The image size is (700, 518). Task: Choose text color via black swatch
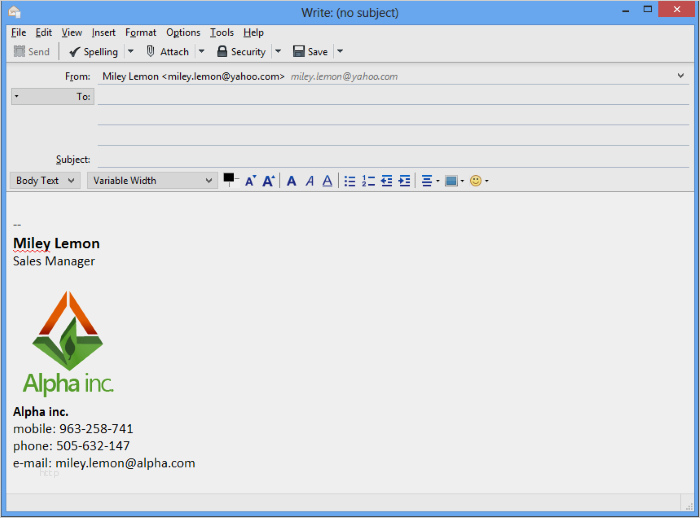[229, 178]
